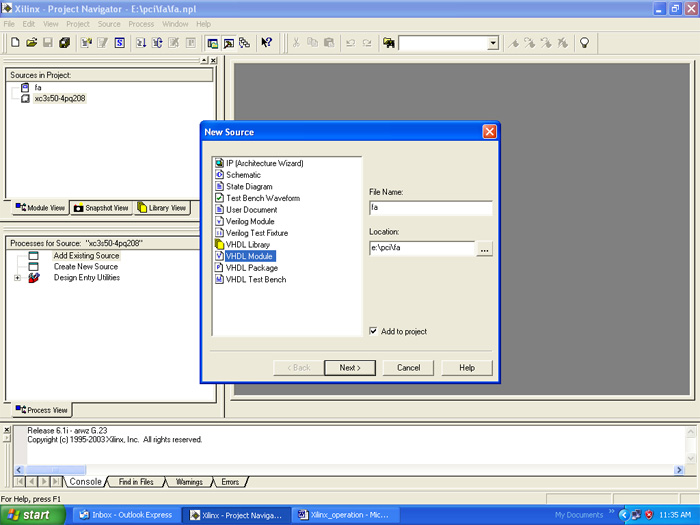Image resolution: width=700 pixels, height=525 pixels.
Task: Select VHDL Package source type
Action: (252, 268)
